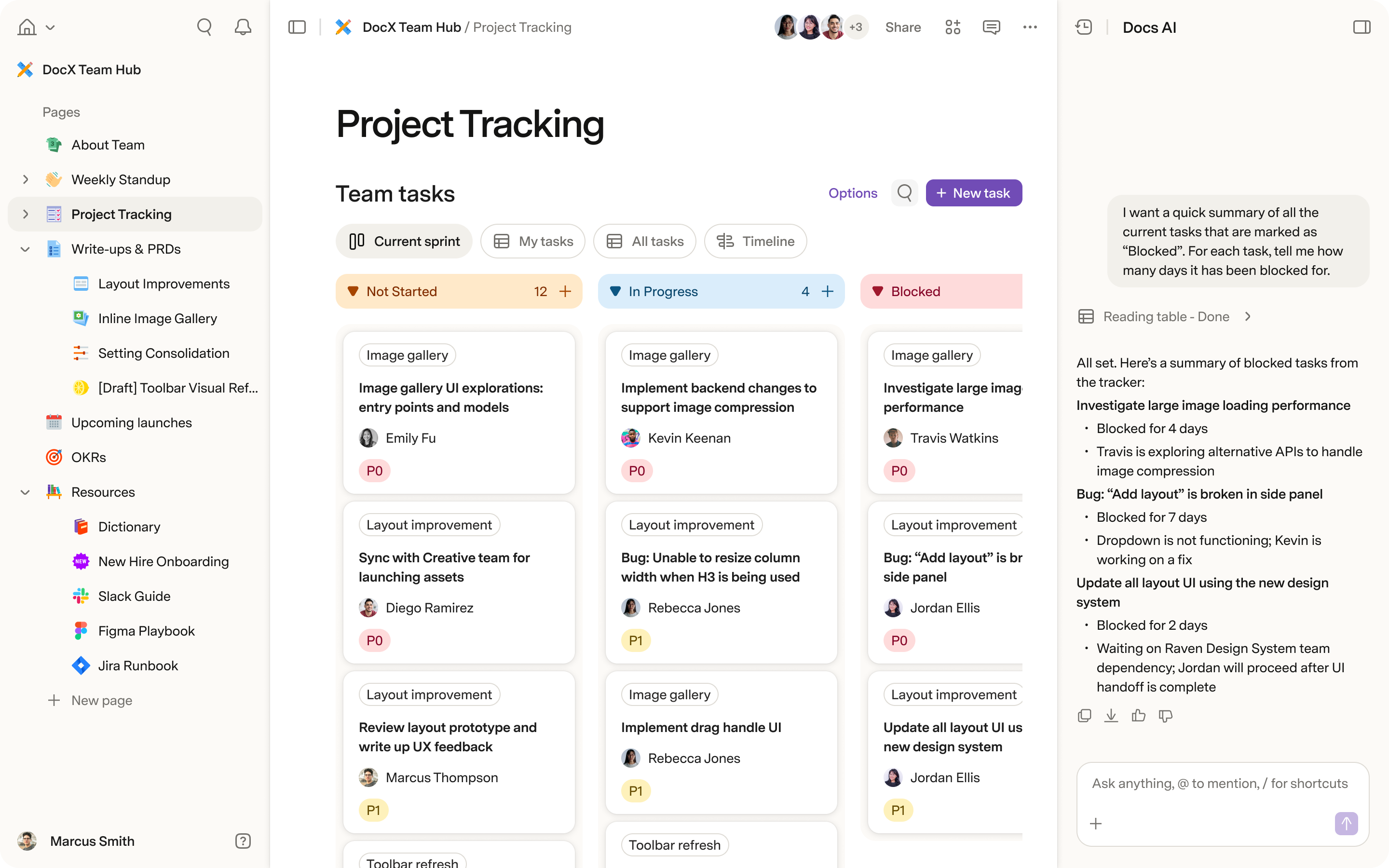The width and height of the screenshot is (1389, 868).
Task: Add a task to Not Started column
Action: pos(565,292)
